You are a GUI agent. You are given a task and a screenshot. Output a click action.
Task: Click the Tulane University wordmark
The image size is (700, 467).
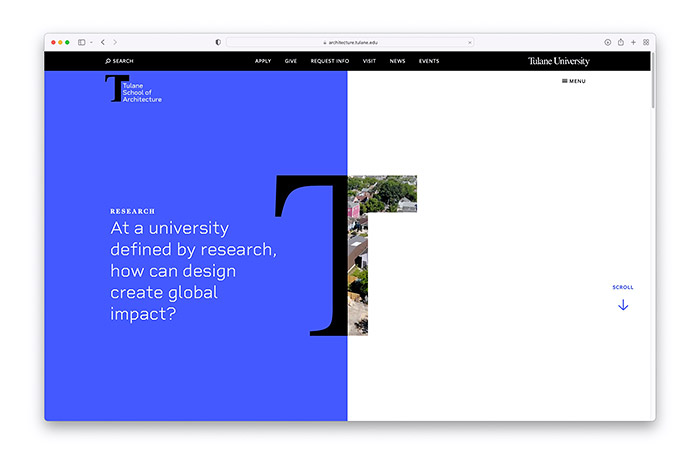559,61
